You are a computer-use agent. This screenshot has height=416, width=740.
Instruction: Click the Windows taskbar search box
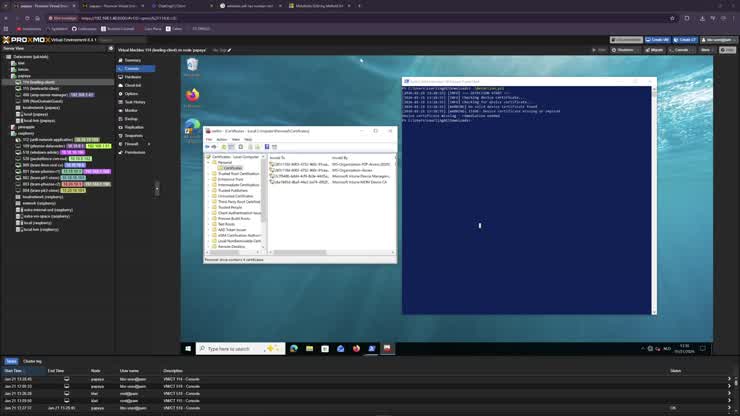(x=240, y=348)
